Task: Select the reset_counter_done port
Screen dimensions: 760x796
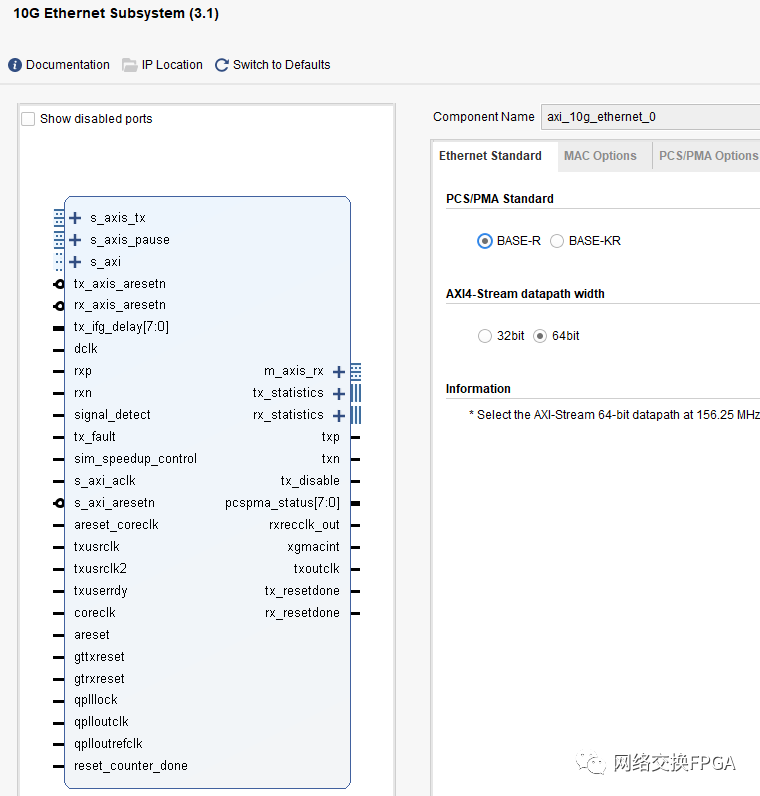Action: (x=131, y=766)
